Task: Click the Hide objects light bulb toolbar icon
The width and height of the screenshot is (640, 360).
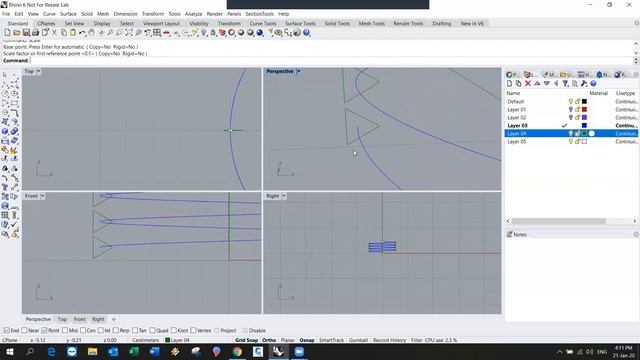Action: click(x=204, y=33)
